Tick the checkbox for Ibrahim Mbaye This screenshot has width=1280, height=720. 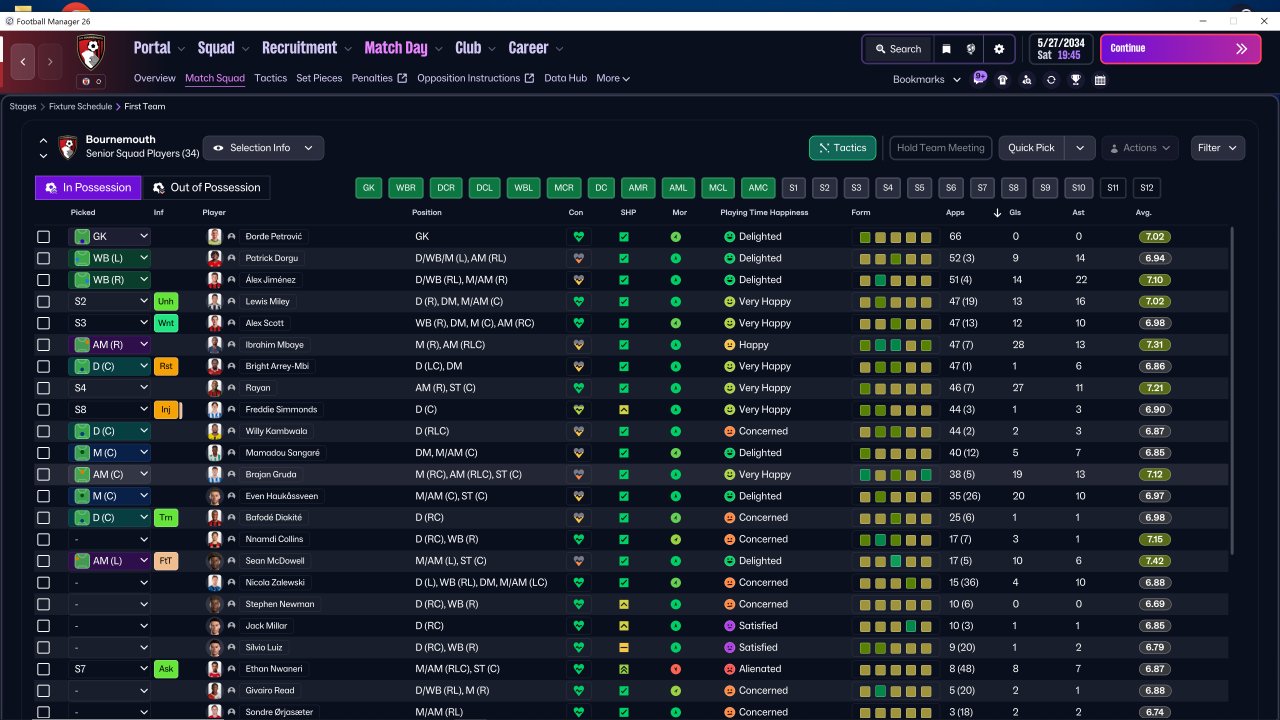click(x=43, y=345)
